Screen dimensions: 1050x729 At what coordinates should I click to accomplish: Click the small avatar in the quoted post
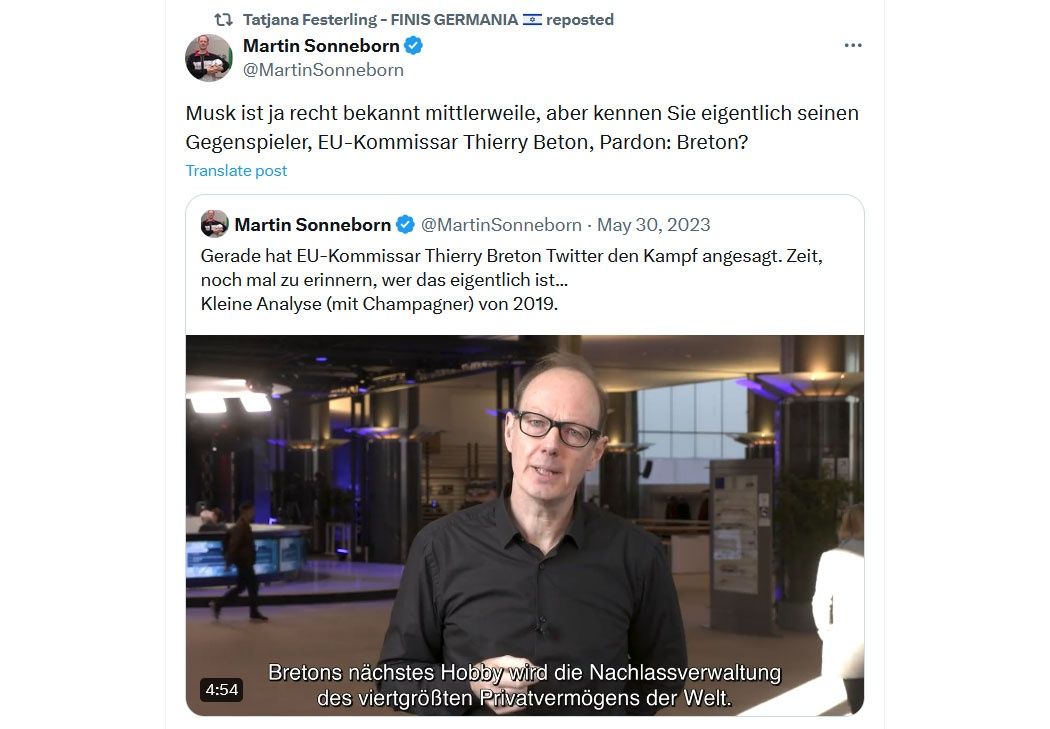tap(214, 224)
